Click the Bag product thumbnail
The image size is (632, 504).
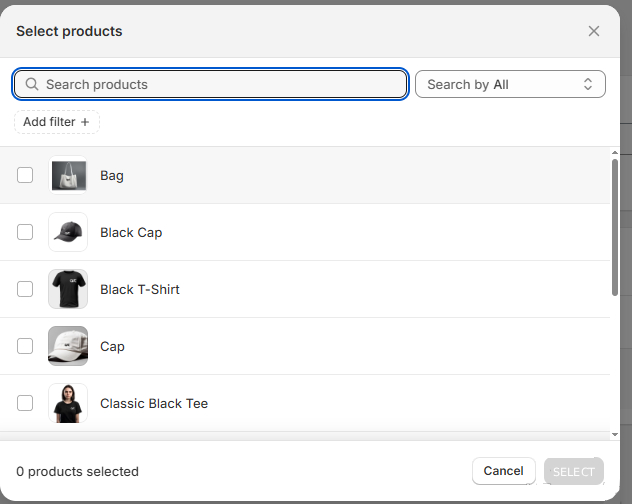68,176
